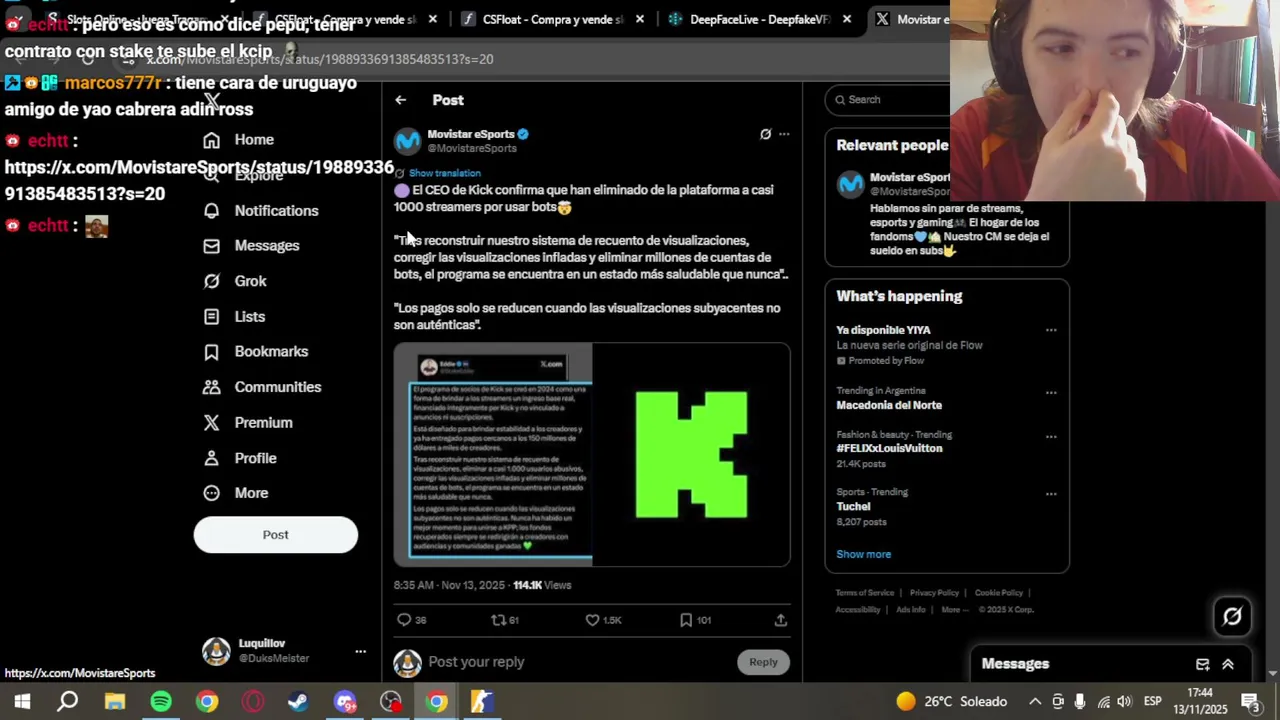The width and height of the screenshot is (1280, 720).
Task: Expand the More sidebar option
Action: 236,493
